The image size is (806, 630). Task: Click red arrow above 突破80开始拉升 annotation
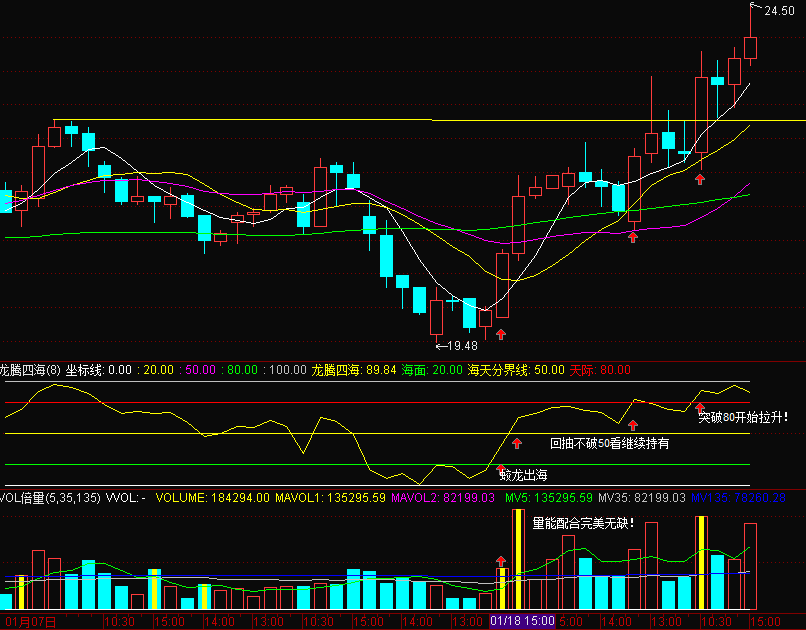[x=700, y=406]
